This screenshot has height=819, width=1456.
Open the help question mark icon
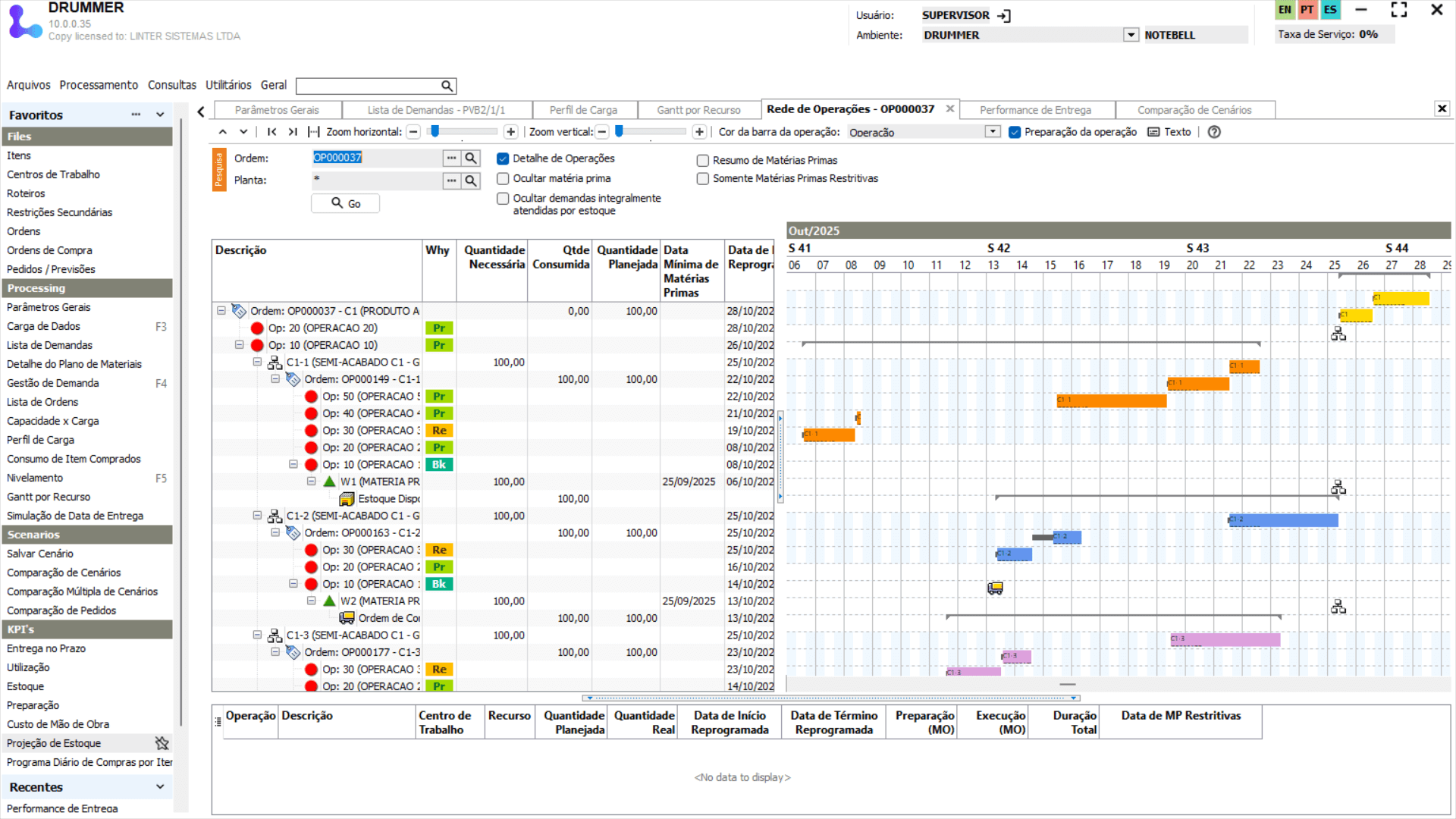tap(1214, 132)
